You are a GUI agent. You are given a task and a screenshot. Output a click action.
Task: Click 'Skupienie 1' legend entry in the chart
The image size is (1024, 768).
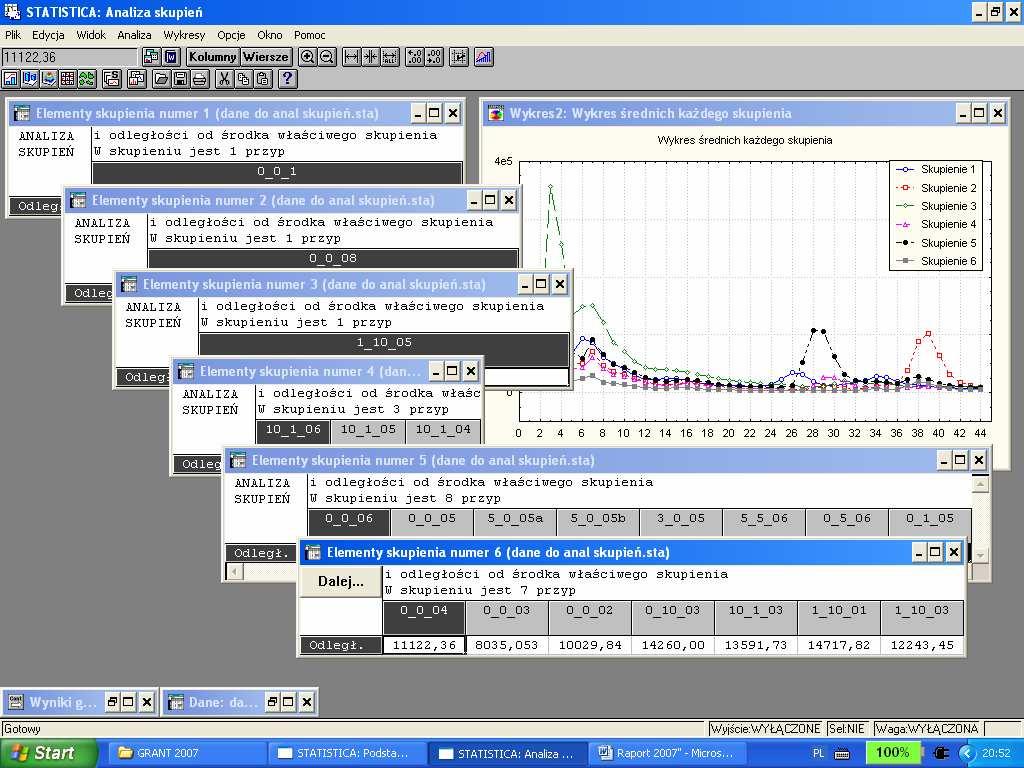(x=936, y=169)
